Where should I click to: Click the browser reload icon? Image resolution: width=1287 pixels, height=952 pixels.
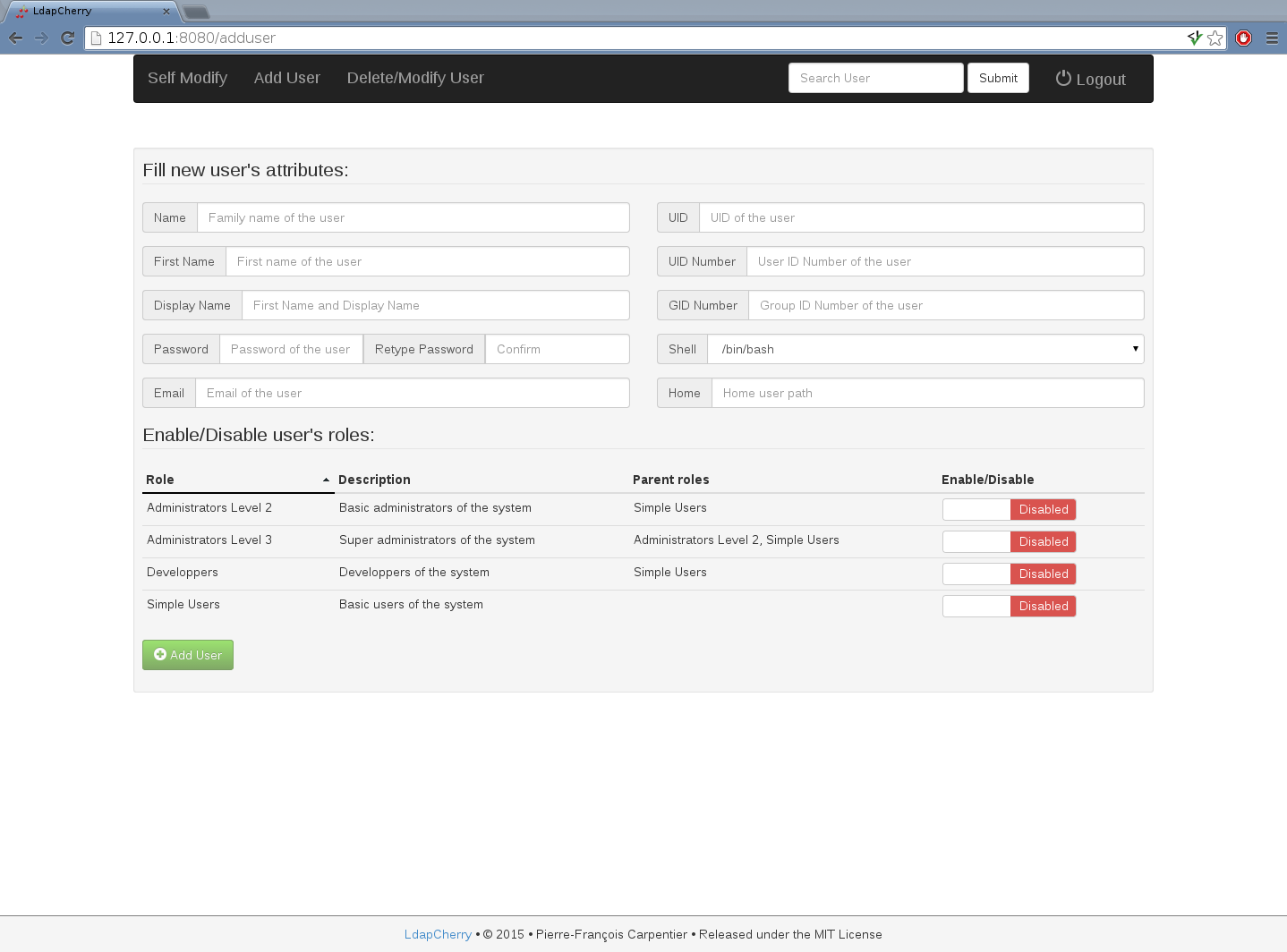(x=67, y=38)
